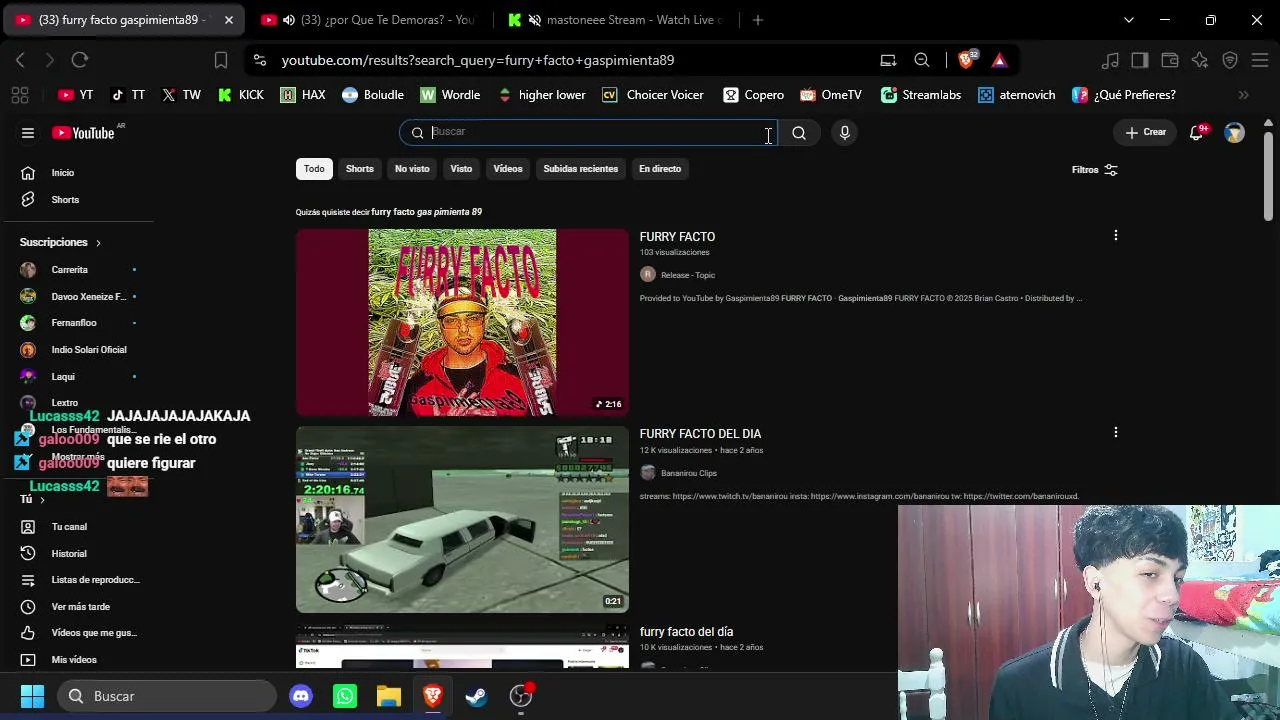The height and width of the screenshot is (720, 1280).
Task: Open the Crear menu
Action: click(x=1146, y=133)
